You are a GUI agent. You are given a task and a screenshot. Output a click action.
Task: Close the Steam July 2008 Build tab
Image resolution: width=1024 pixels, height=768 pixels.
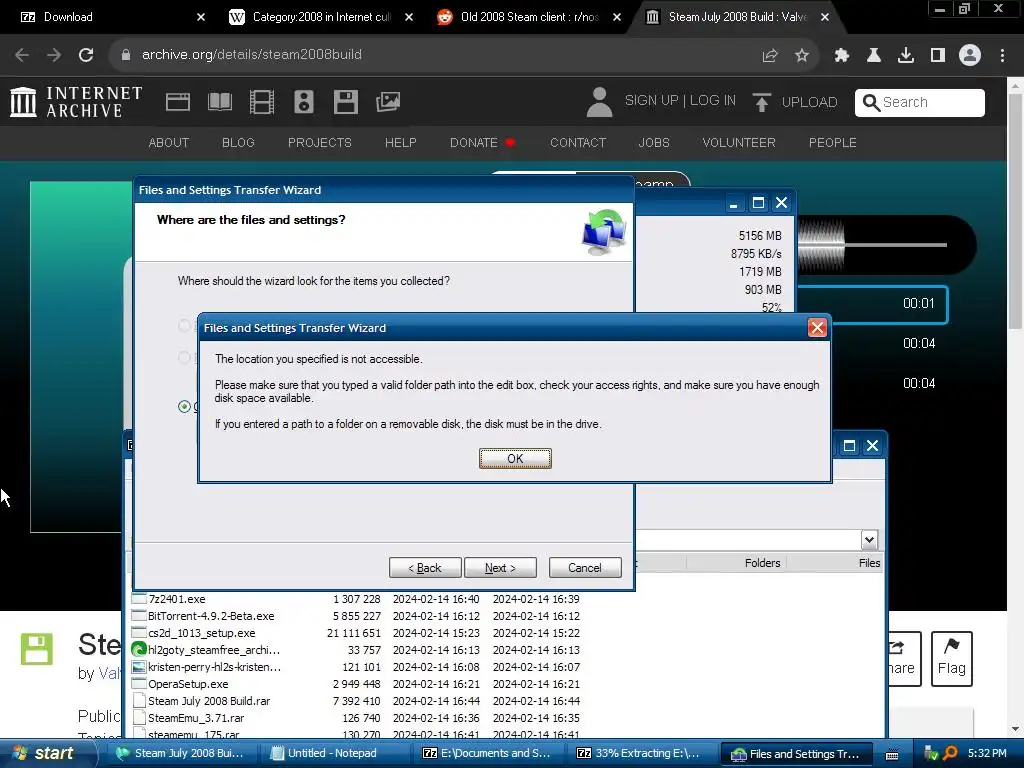pos(825,17)
